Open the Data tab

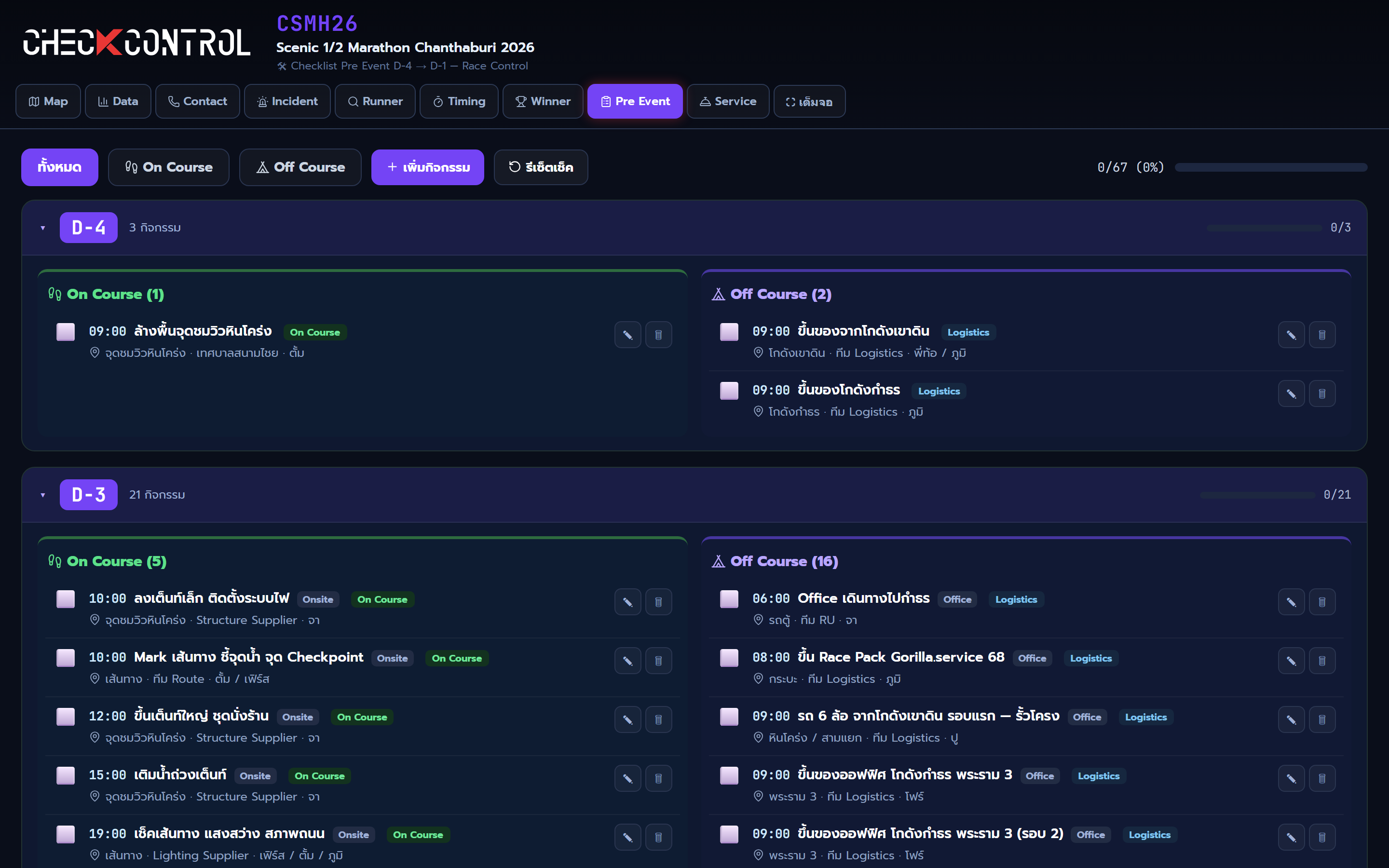pos(118,102)
